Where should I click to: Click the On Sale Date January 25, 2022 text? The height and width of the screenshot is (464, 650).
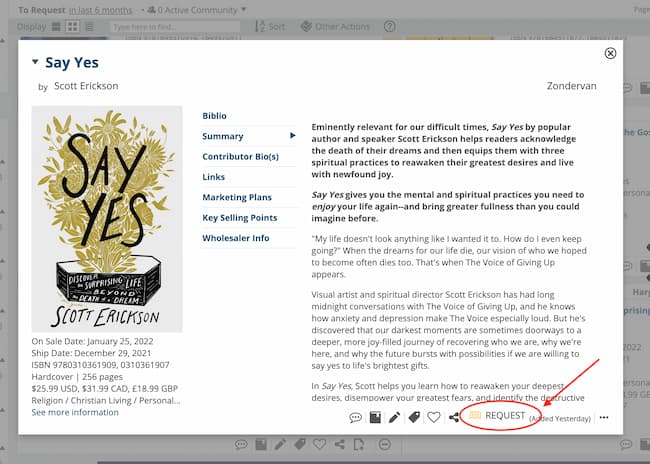click(x=92, y=341)
